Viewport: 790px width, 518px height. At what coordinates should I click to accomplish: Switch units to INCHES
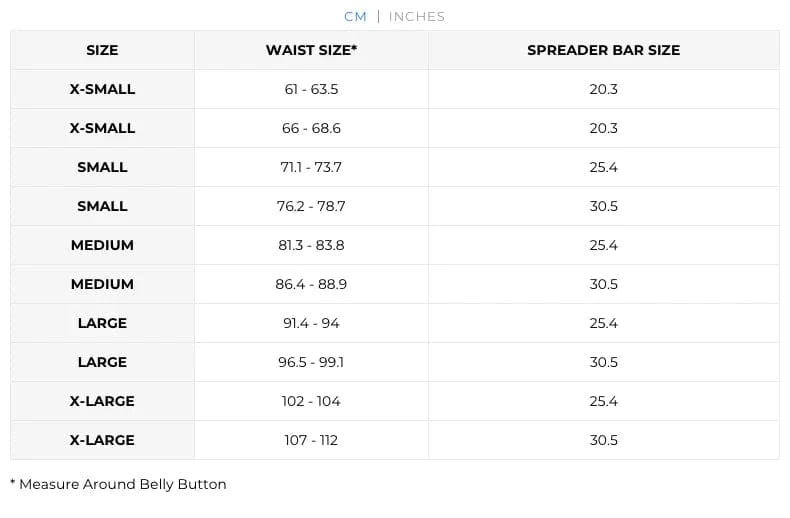tap(417, 17)
